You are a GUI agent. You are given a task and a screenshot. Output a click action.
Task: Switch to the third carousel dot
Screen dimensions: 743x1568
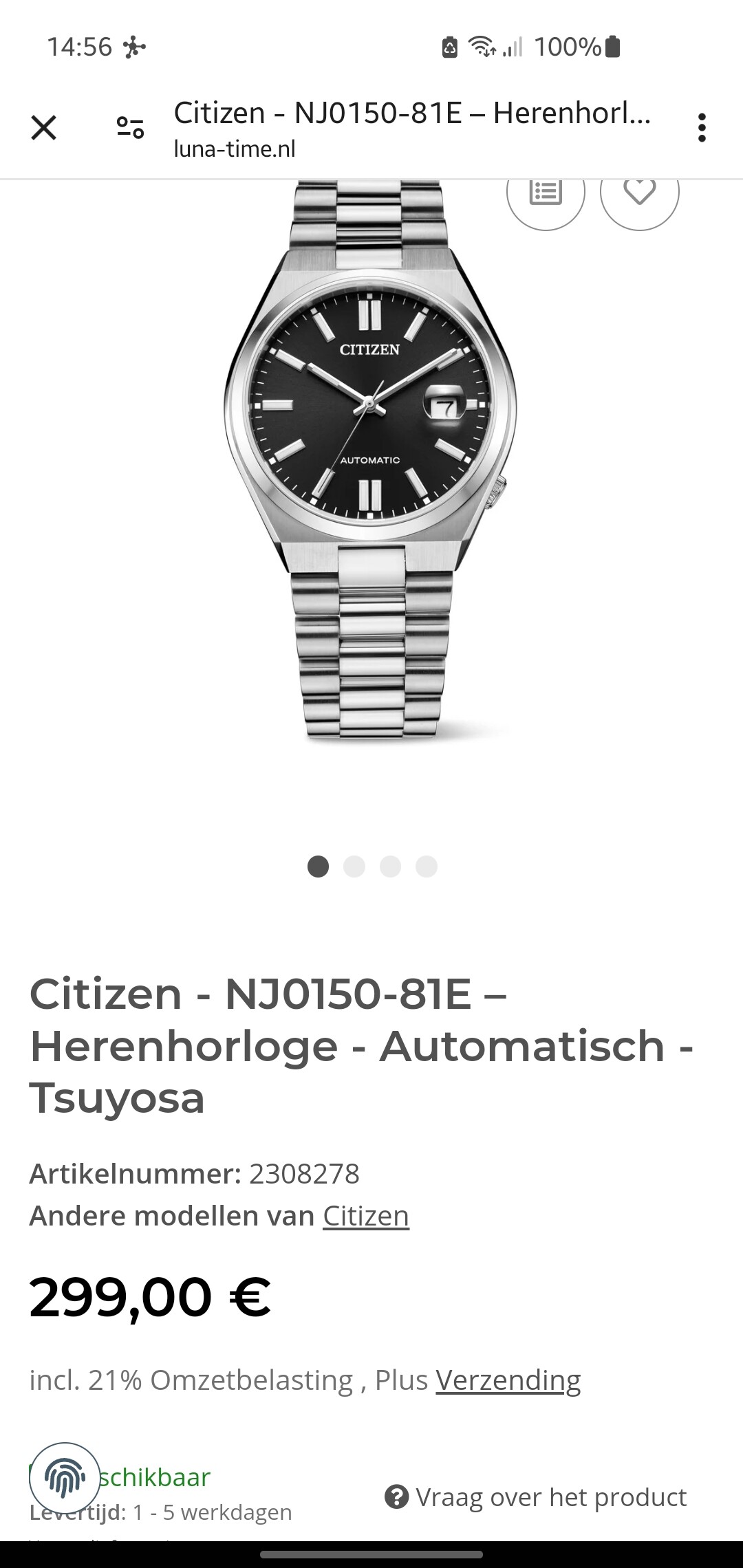coord(390,867)
